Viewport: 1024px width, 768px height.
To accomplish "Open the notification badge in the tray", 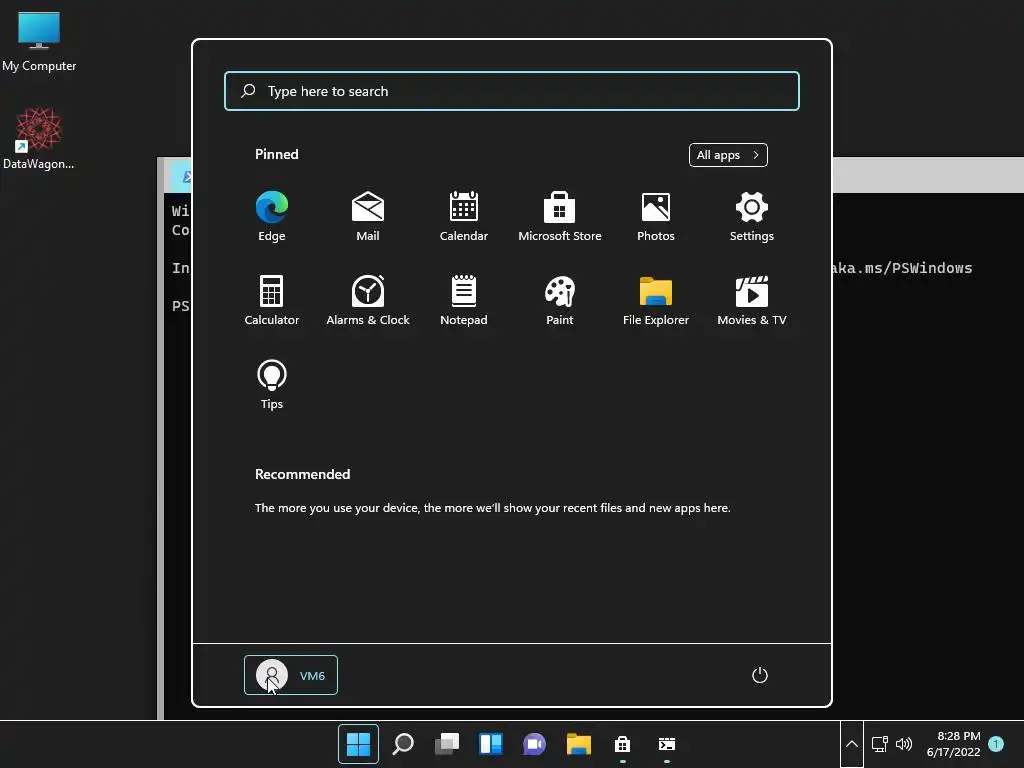I will (x=996, y=744).
